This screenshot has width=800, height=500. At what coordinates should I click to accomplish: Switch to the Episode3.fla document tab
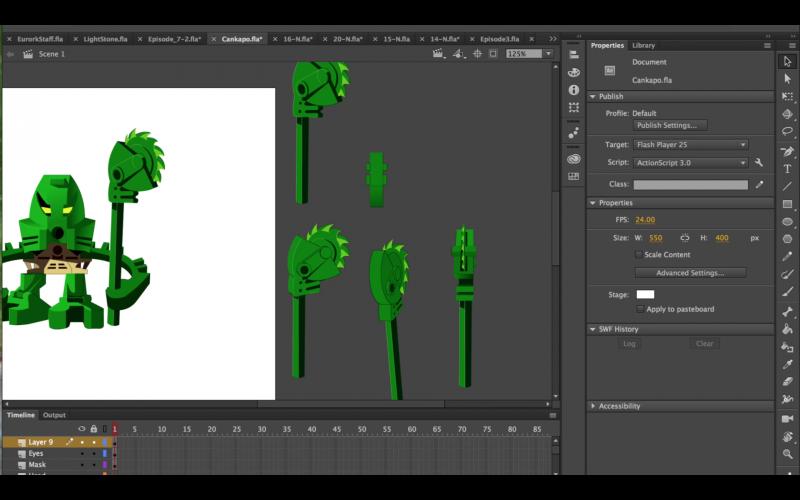coord(499,39)
